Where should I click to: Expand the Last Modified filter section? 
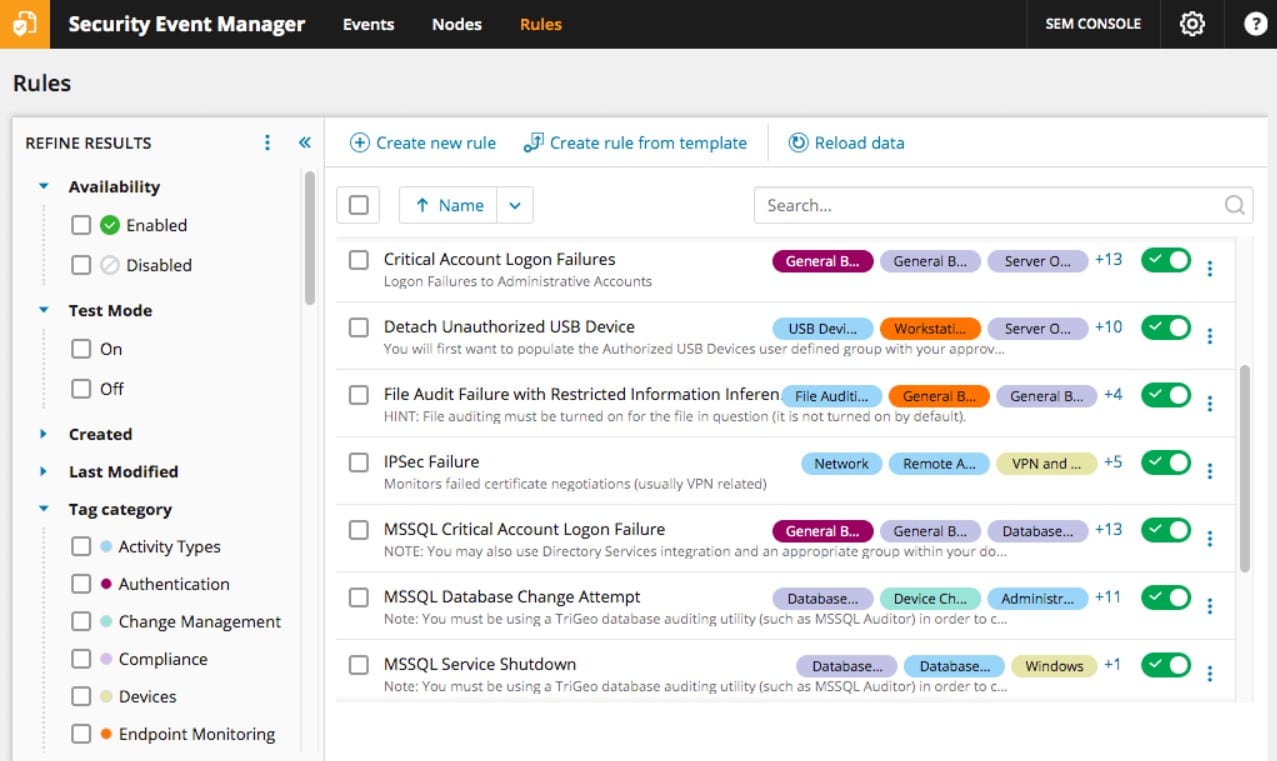tap(43, 471)
